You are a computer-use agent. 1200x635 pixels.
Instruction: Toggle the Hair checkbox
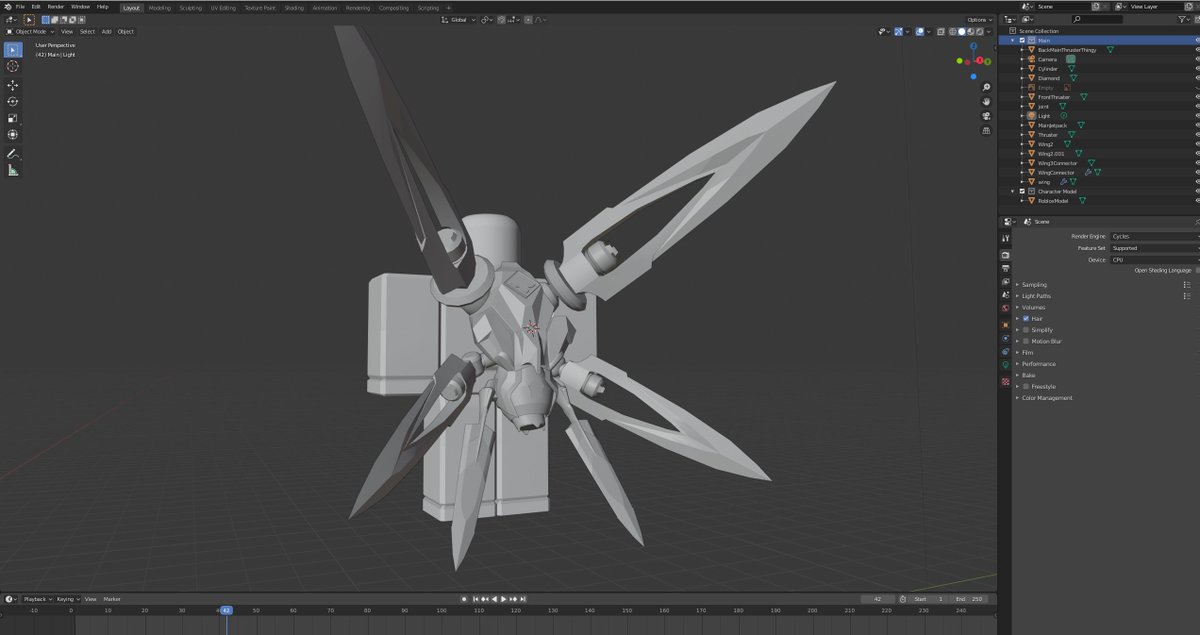click(x=1026, y=319)
